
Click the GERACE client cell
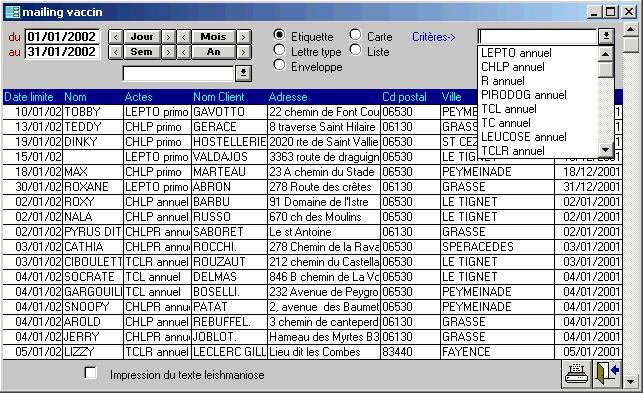(x=229, y=127)
